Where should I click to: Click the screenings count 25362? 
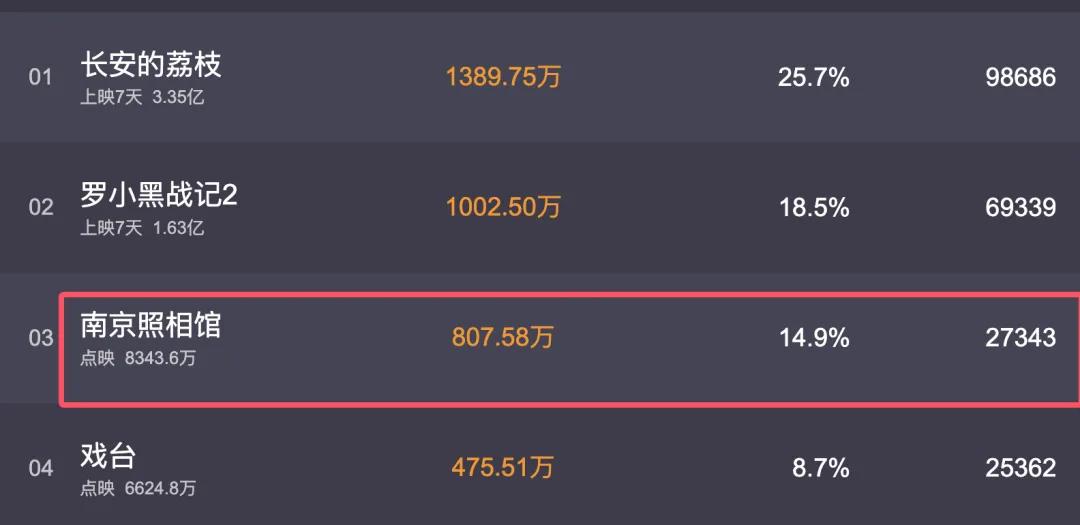point(1020,467)
